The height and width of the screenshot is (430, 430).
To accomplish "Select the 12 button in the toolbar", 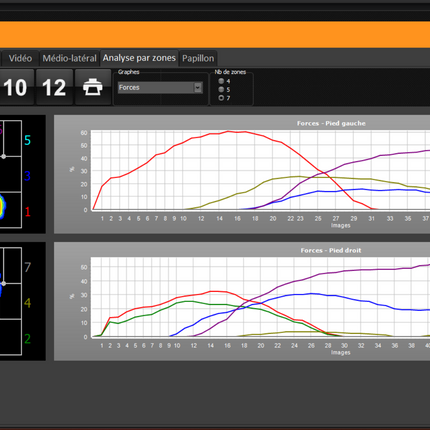I will (54, 87).
